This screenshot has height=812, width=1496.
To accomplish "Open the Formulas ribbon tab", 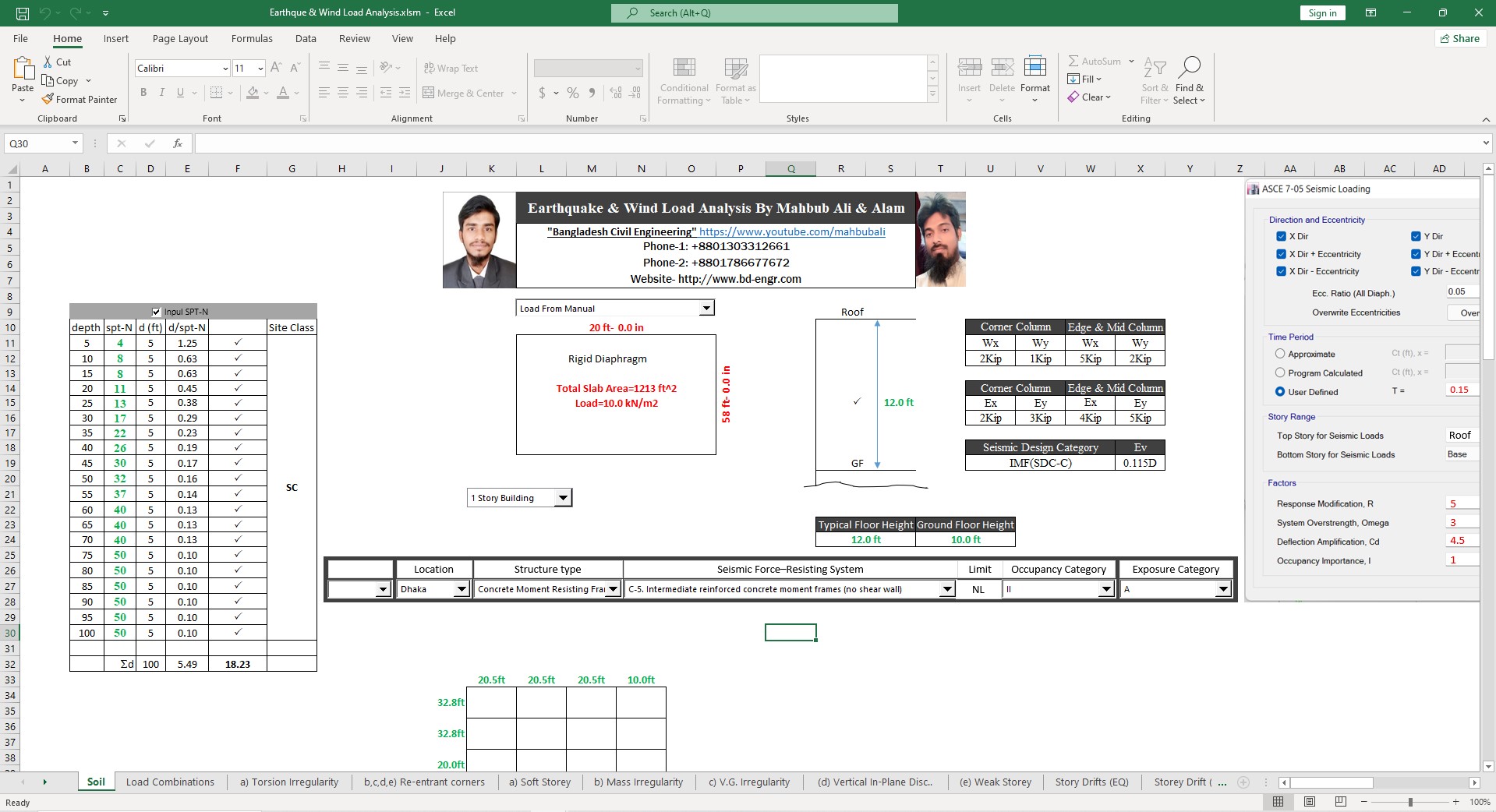I will coord(252,39).
